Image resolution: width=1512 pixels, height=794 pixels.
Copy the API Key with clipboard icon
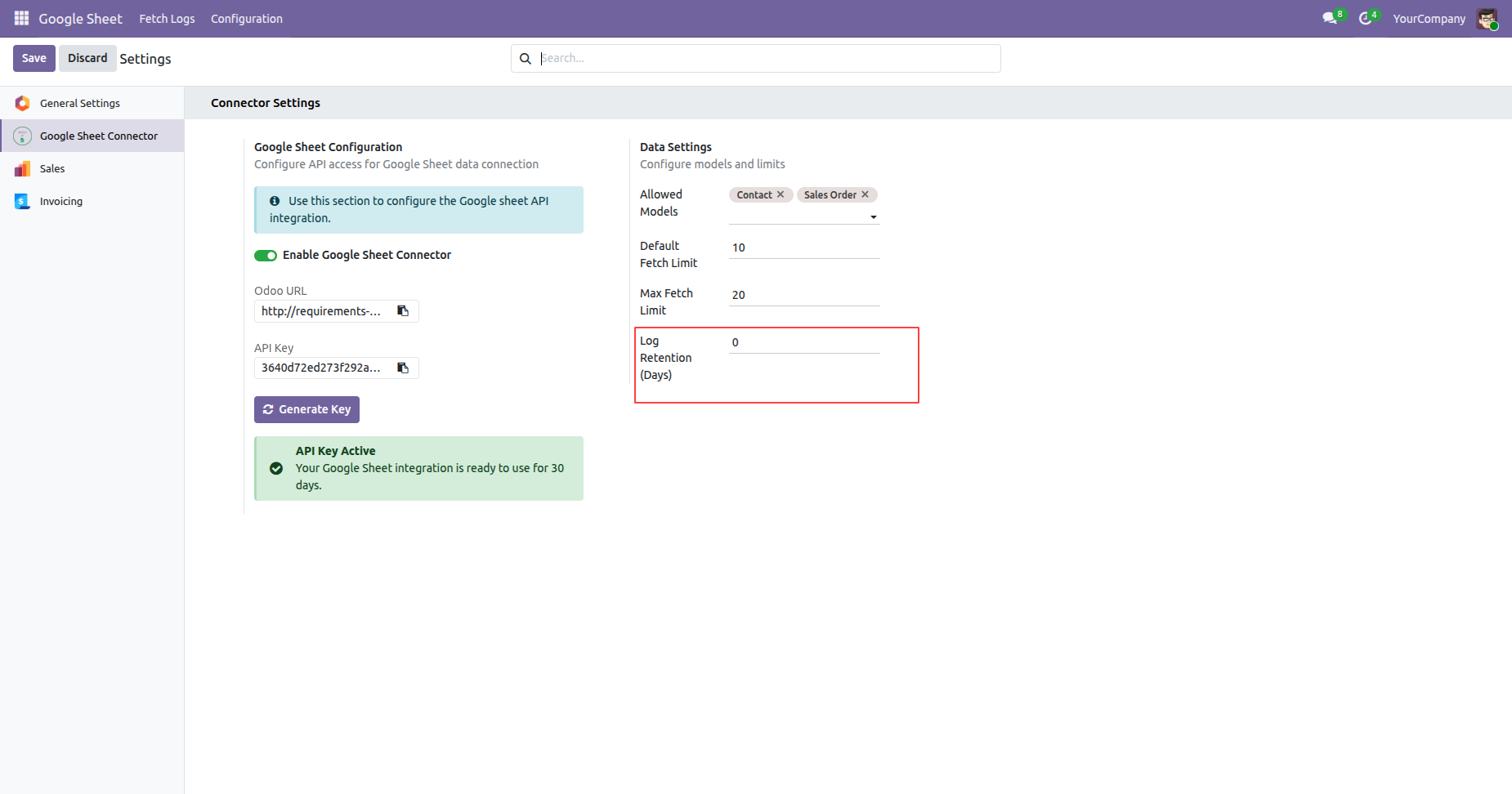tap(403, 368)
